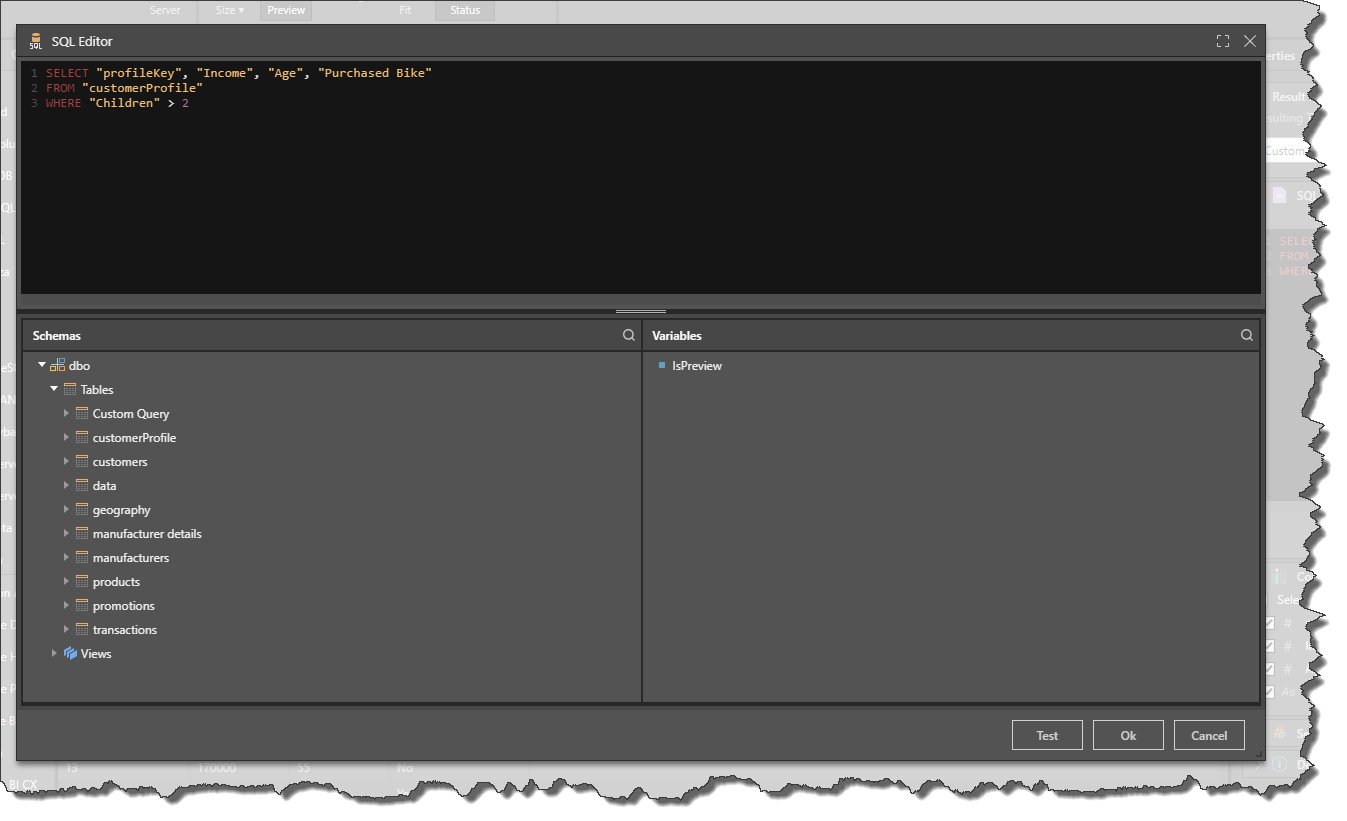Select the Custom Query item

coord(130,414)
